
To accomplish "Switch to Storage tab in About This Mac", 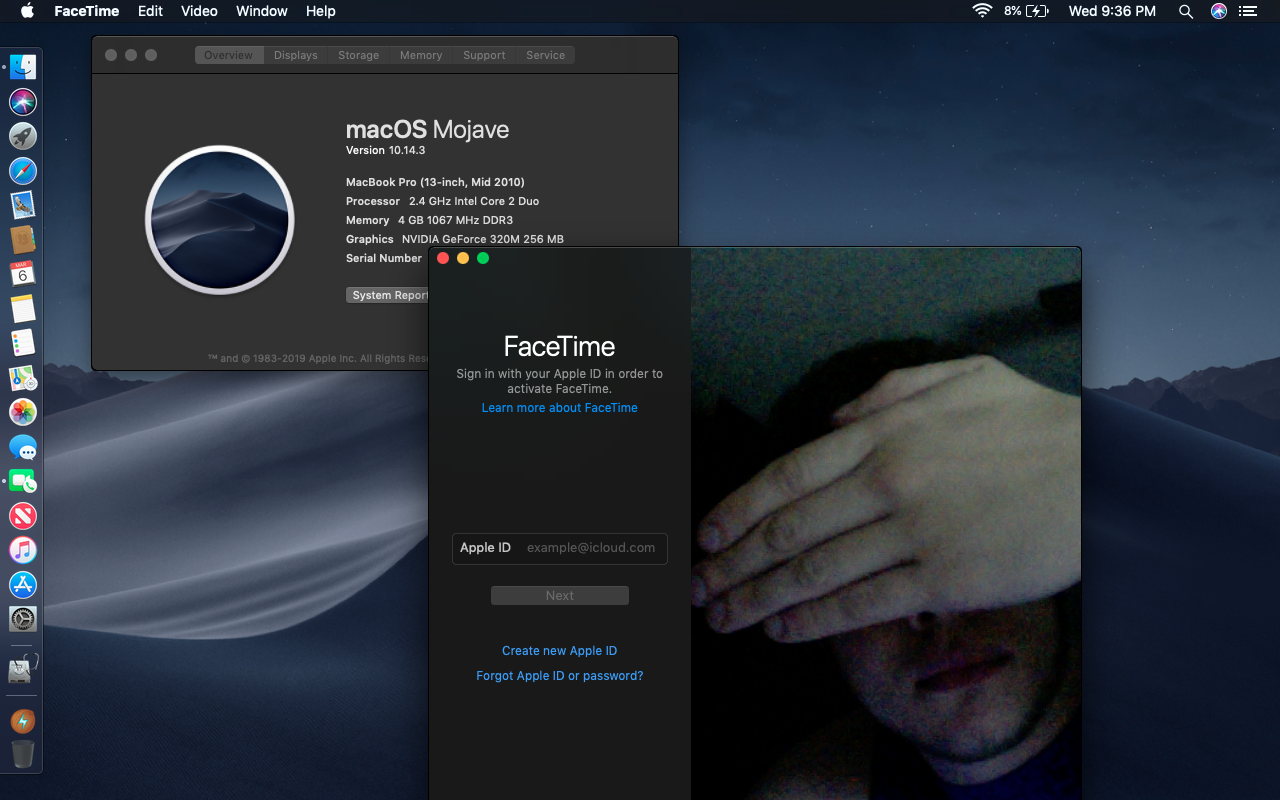I will point(358,55).
